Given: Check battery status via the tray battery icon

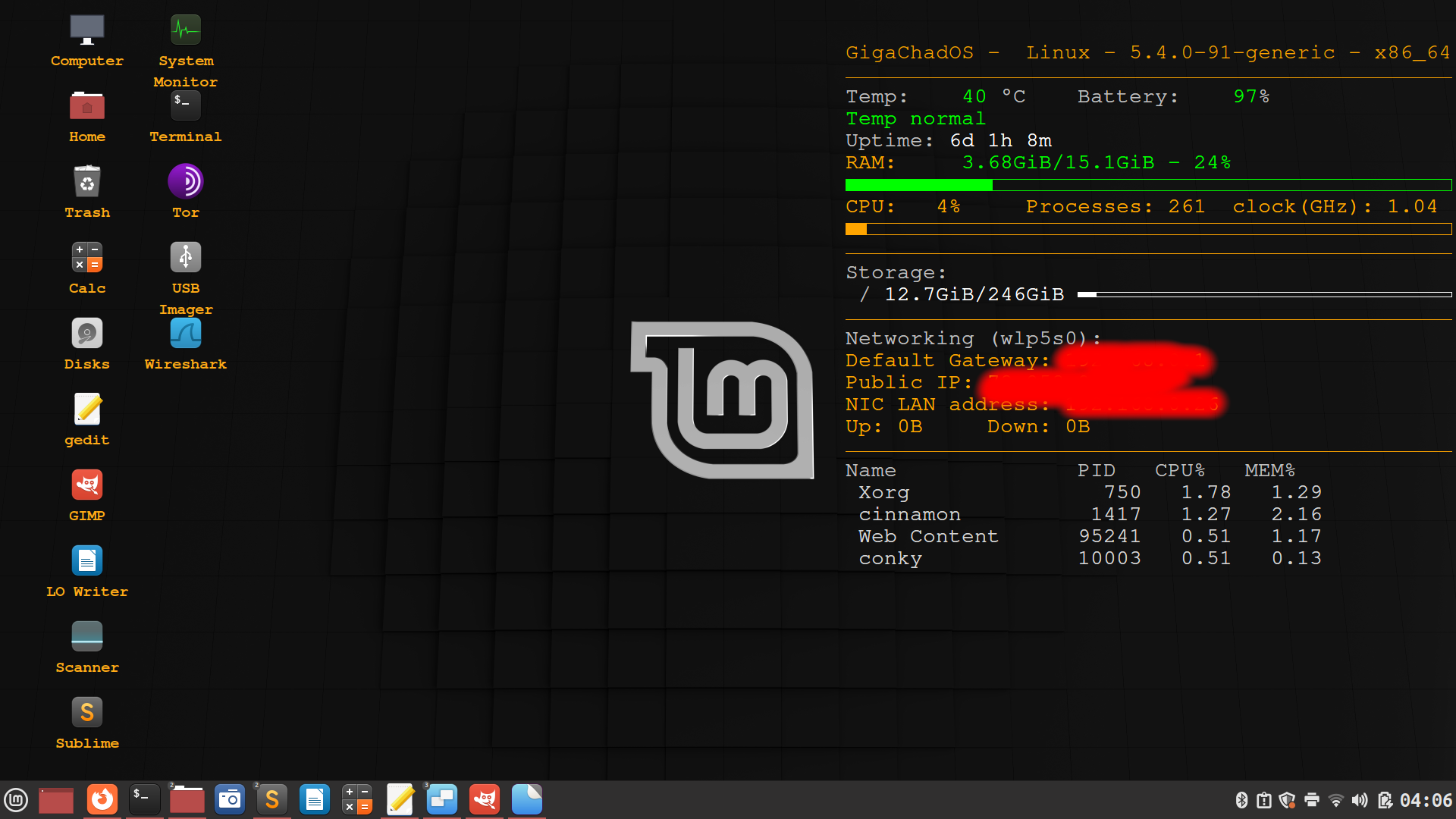Looking at the screenshot, I should click(x=1385, y=799).
